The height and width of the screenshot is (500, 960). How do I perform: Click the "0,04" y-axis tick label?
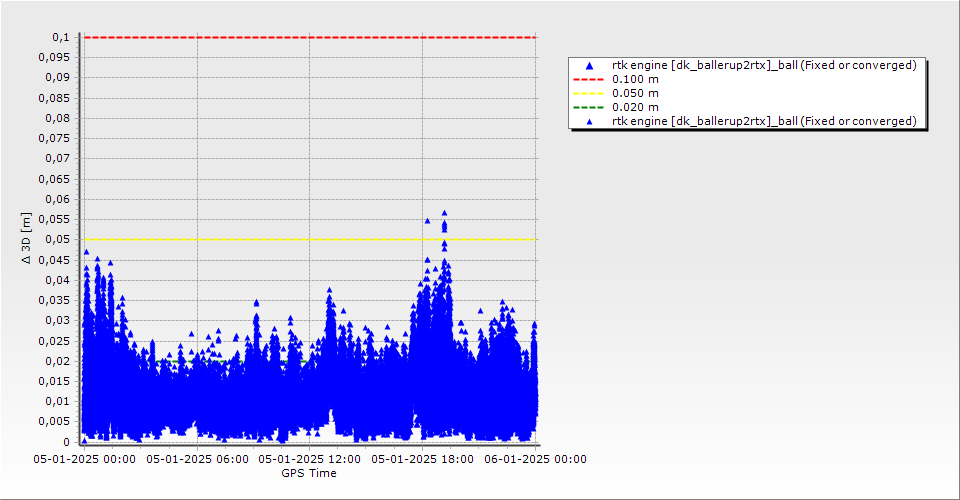pyautogui.click(x=58, y=280)
